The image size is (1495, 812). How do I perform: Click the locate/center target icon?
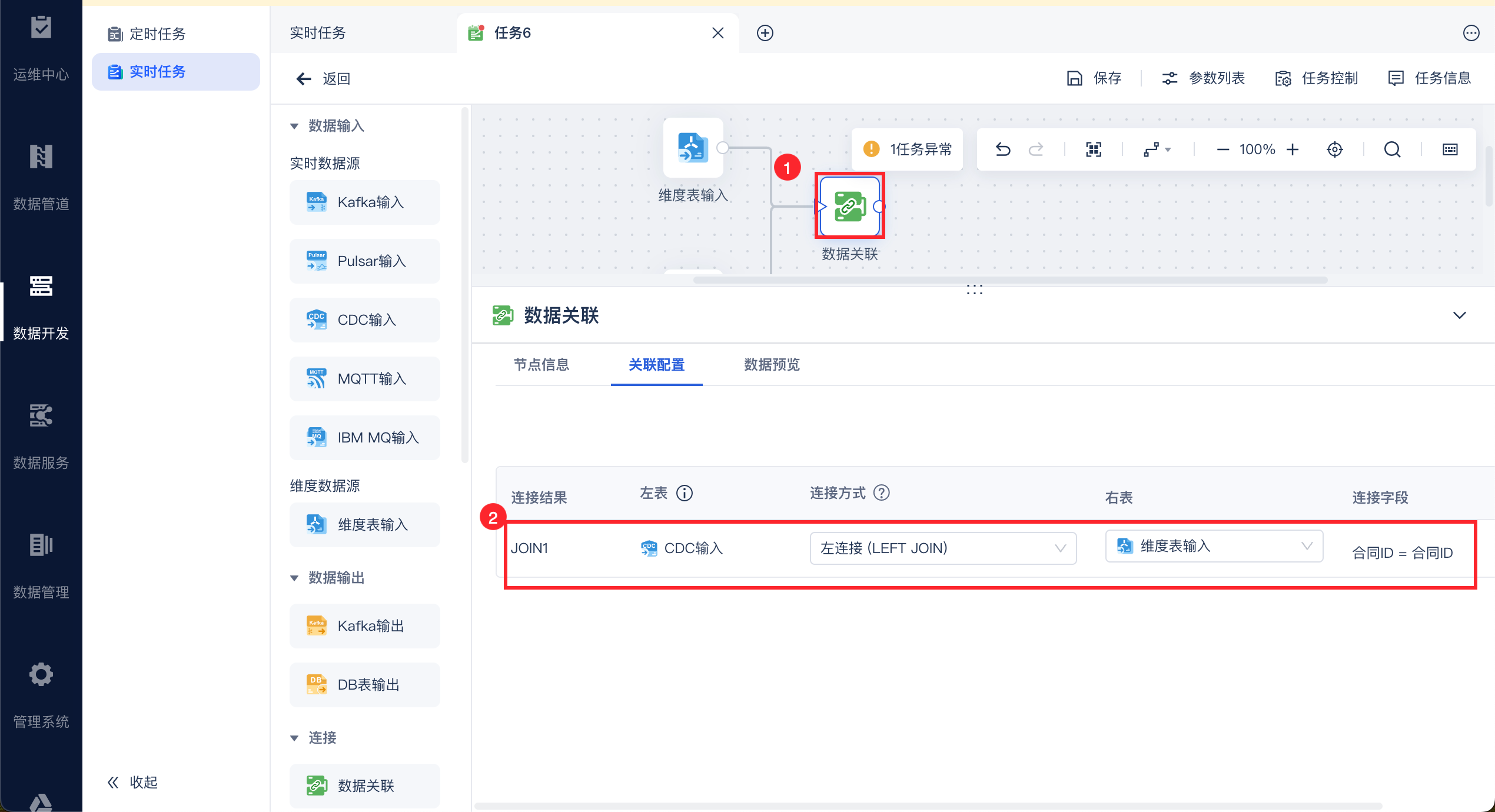[x=1335, y=149]
